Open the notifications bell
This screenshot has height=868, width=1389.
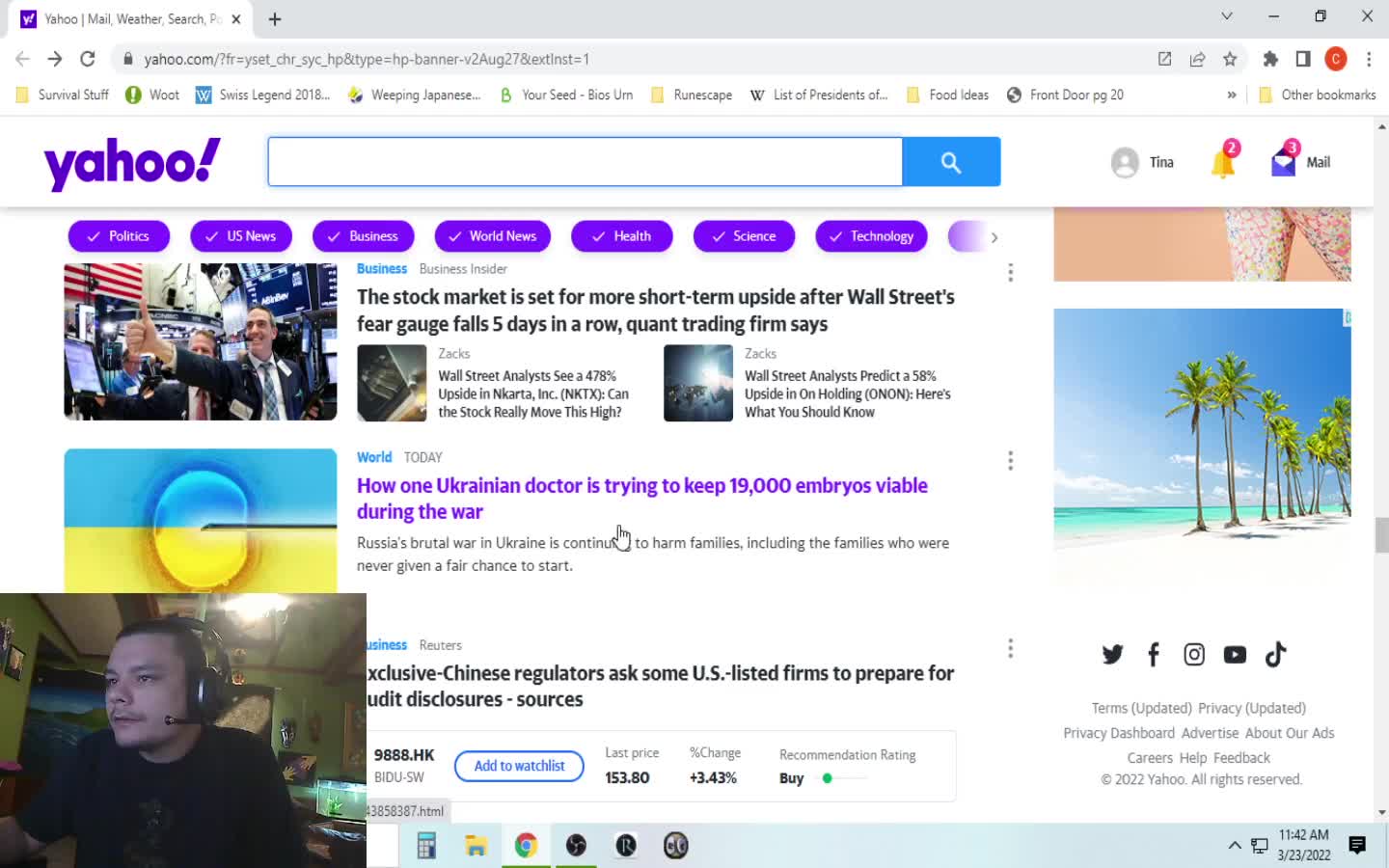(1223, 162)
